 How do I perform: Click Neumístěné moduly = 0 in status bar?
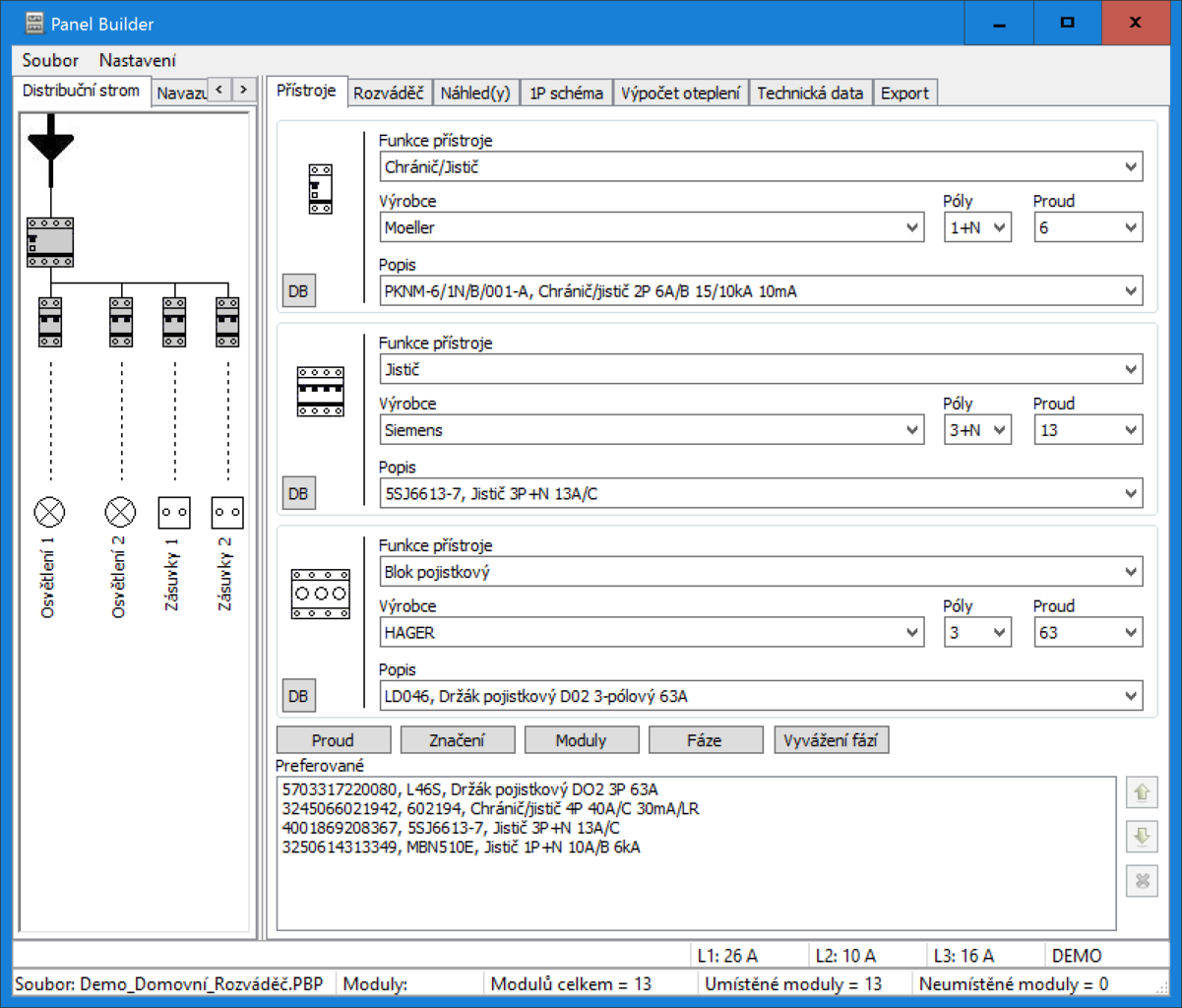(x=1014, y=983)
